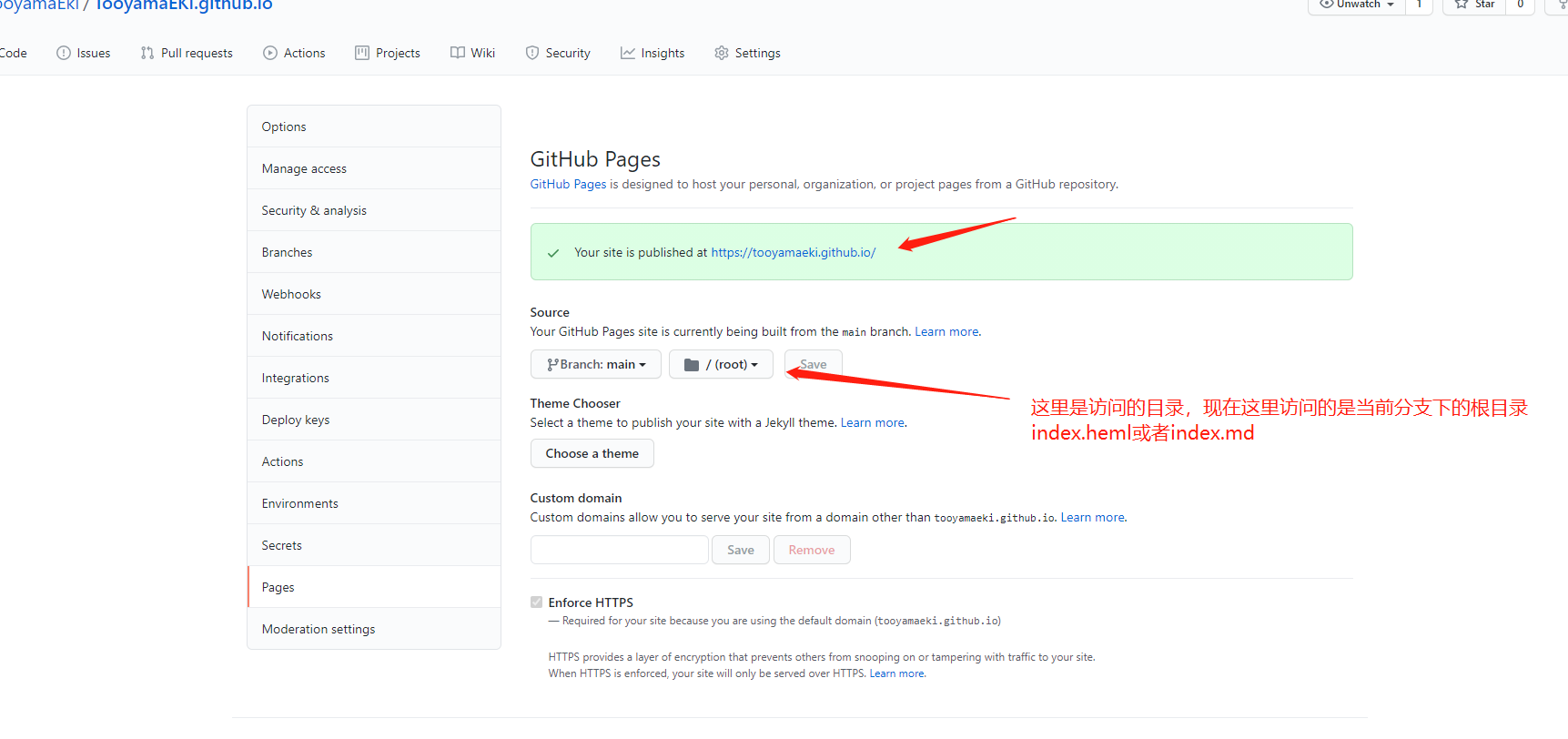Click the Issues circle icon
This screenshot has height=739, width=1568.
click(x=64, y=53)
